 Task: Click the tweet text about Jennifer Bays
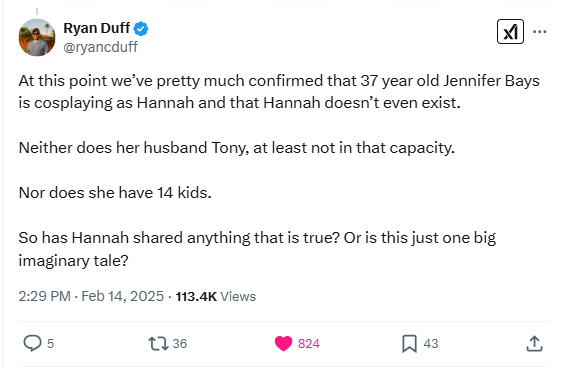[x=279, y=92]
